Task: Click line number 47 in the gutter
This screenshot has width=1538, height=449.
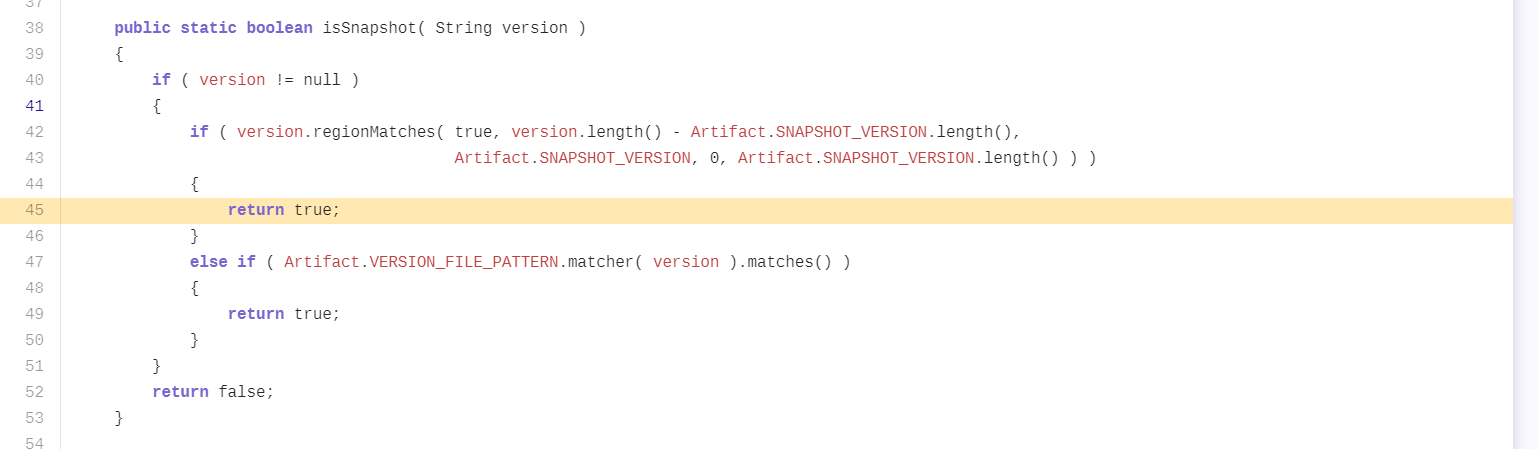Action: 34,262
